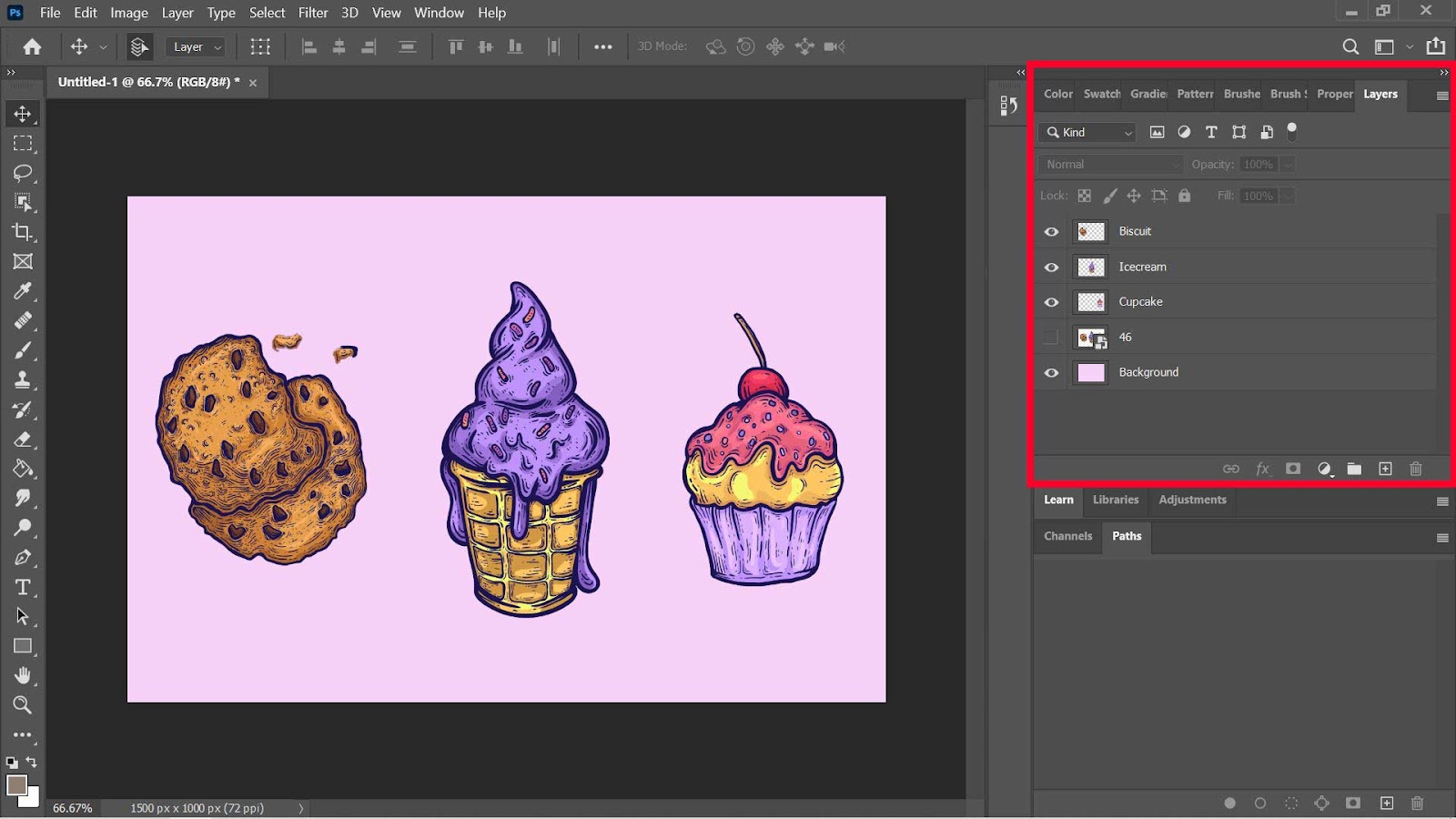Create a new group folder icon
The width and height of the screenshot is (1456, 819).
1354,469
